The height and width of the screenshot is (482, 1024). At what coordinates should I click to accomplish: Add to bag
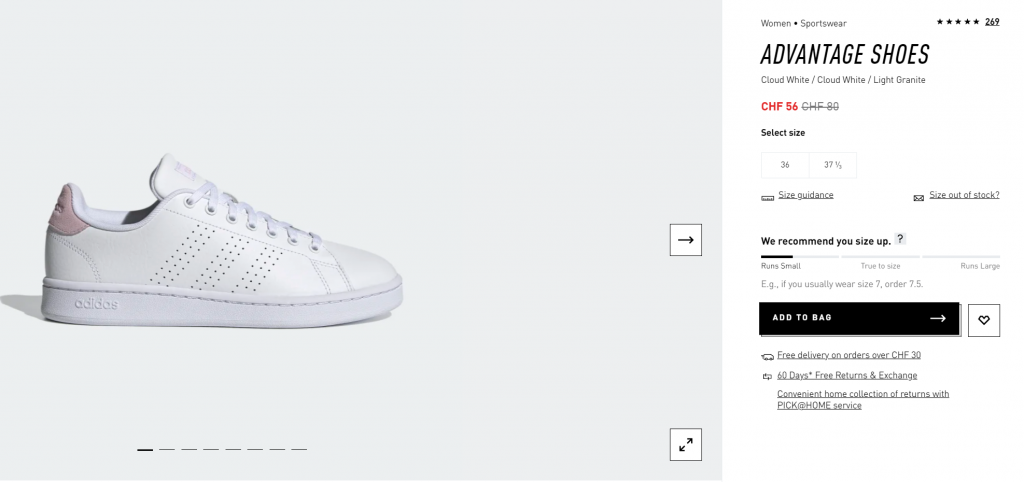[x=859, y=318]
